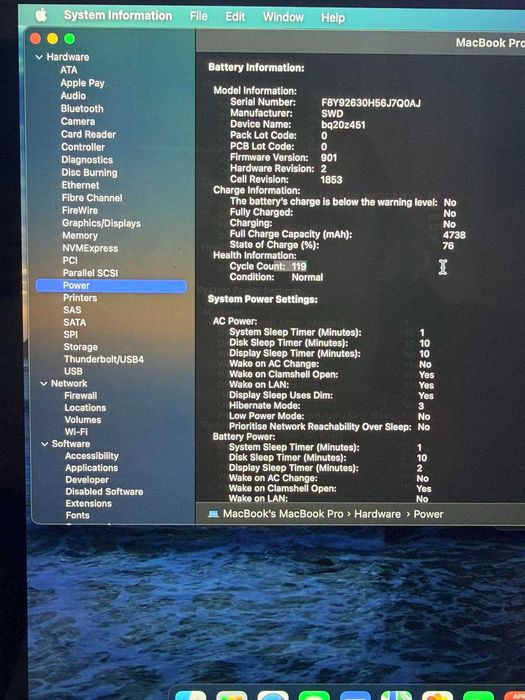Screen dimensions: 525x700
Task: Select Audio in the sidebar
Action: 73,96
